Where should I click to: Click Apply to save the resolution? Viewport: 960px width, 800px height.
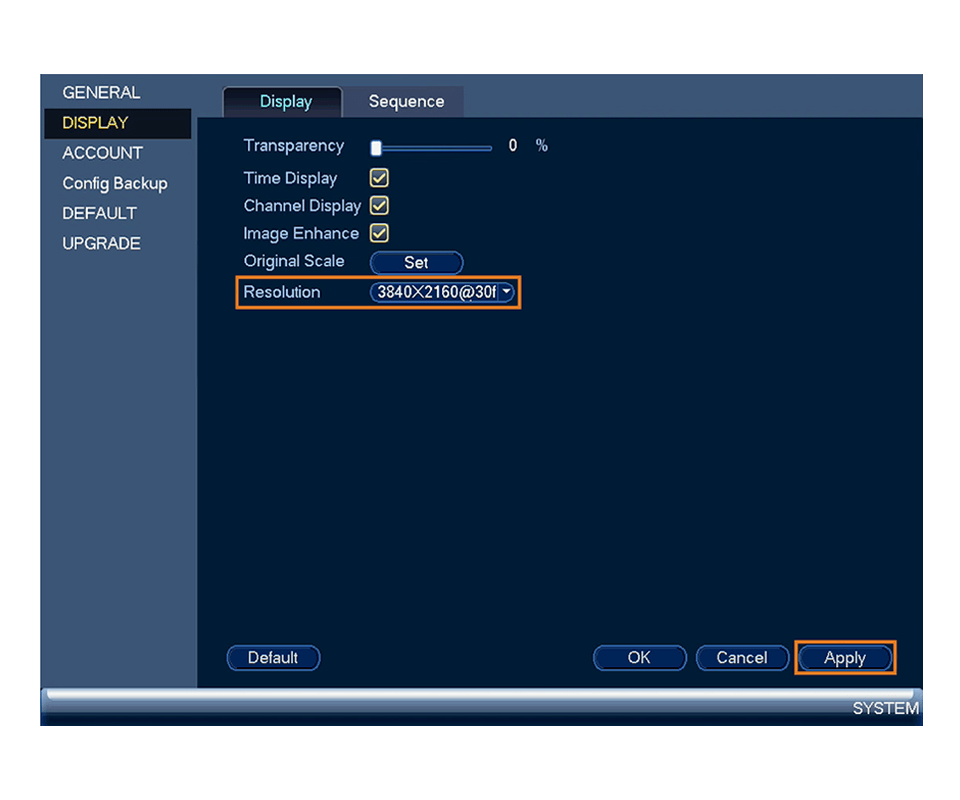click(x=845, y=658)
